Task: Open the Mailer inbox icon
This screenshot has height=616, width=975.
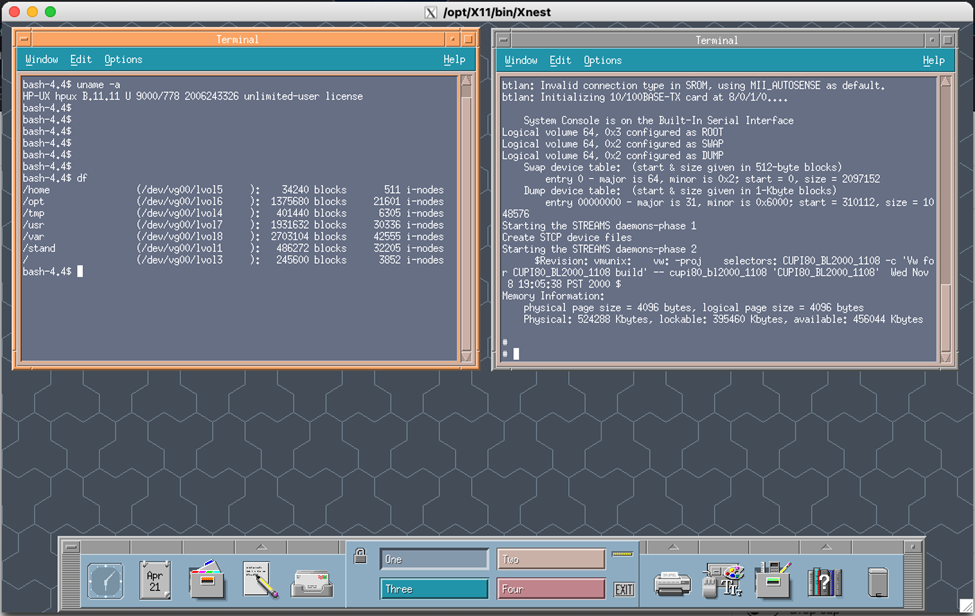Action: 311,582
